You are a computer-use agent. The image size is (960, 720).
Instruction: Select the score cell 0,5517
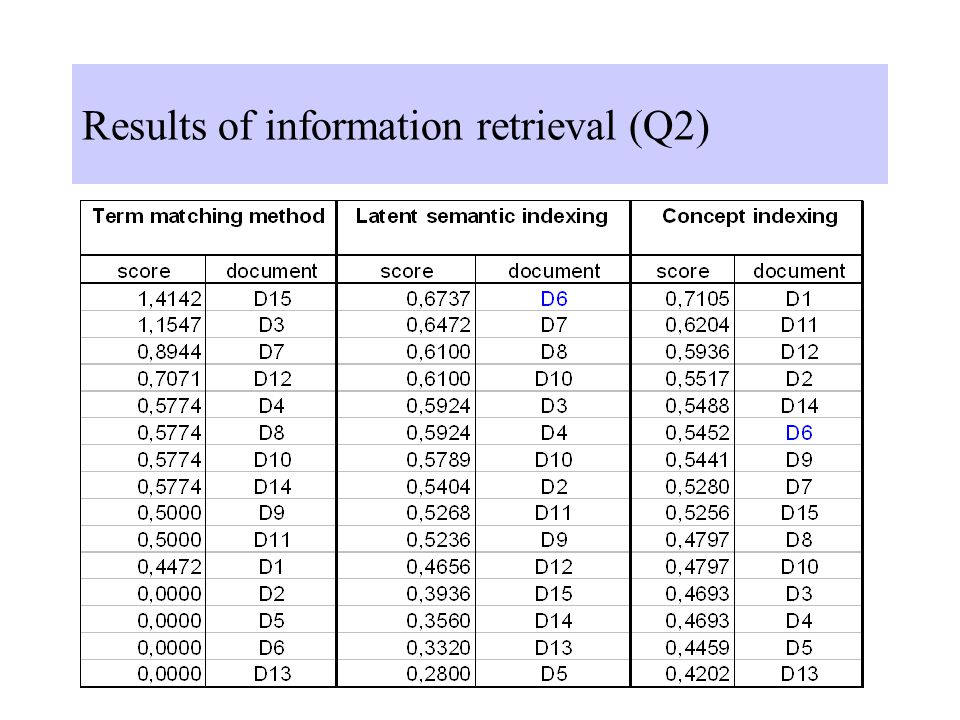coord(683,378)
